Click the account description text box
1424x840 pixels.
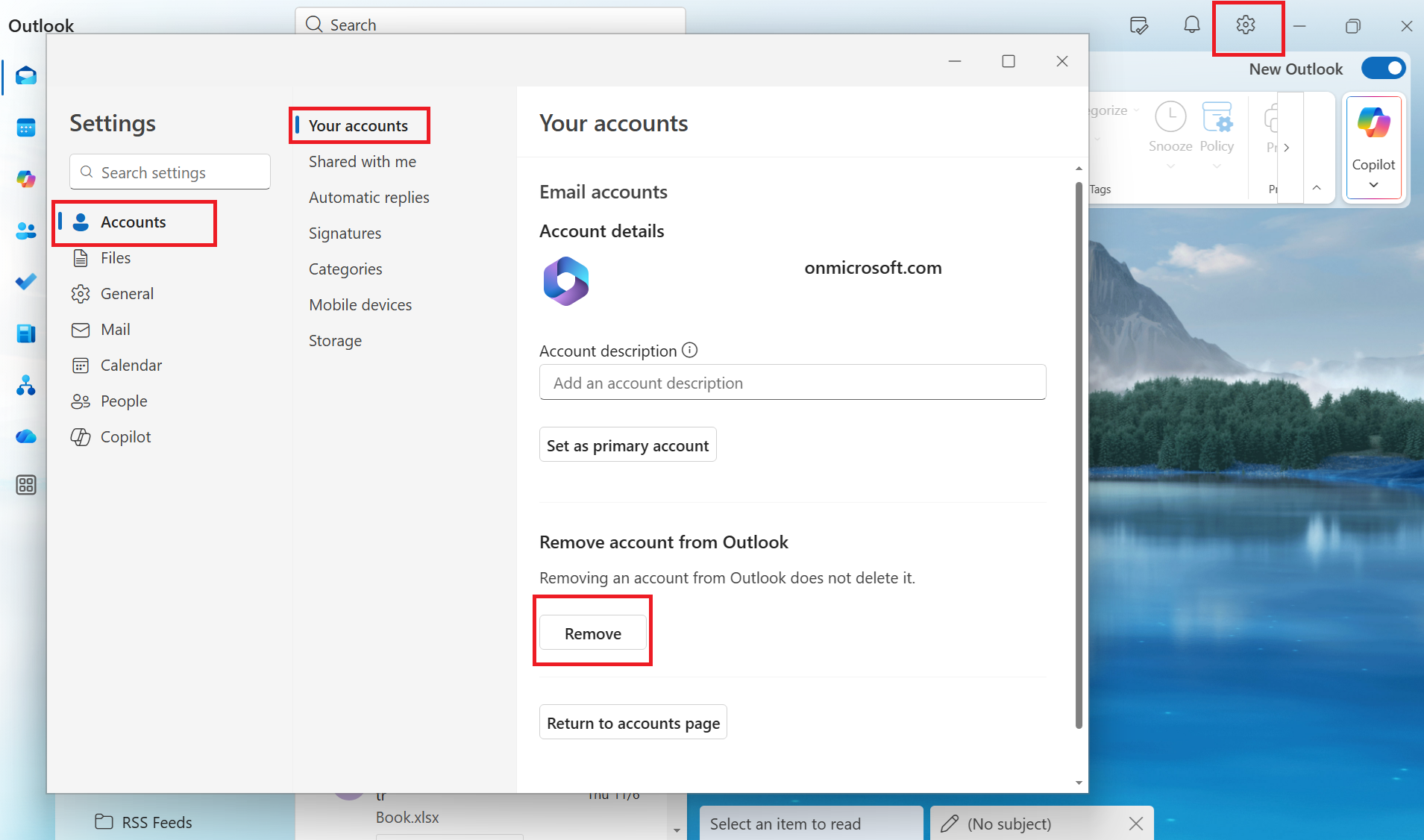pos(793,383)
